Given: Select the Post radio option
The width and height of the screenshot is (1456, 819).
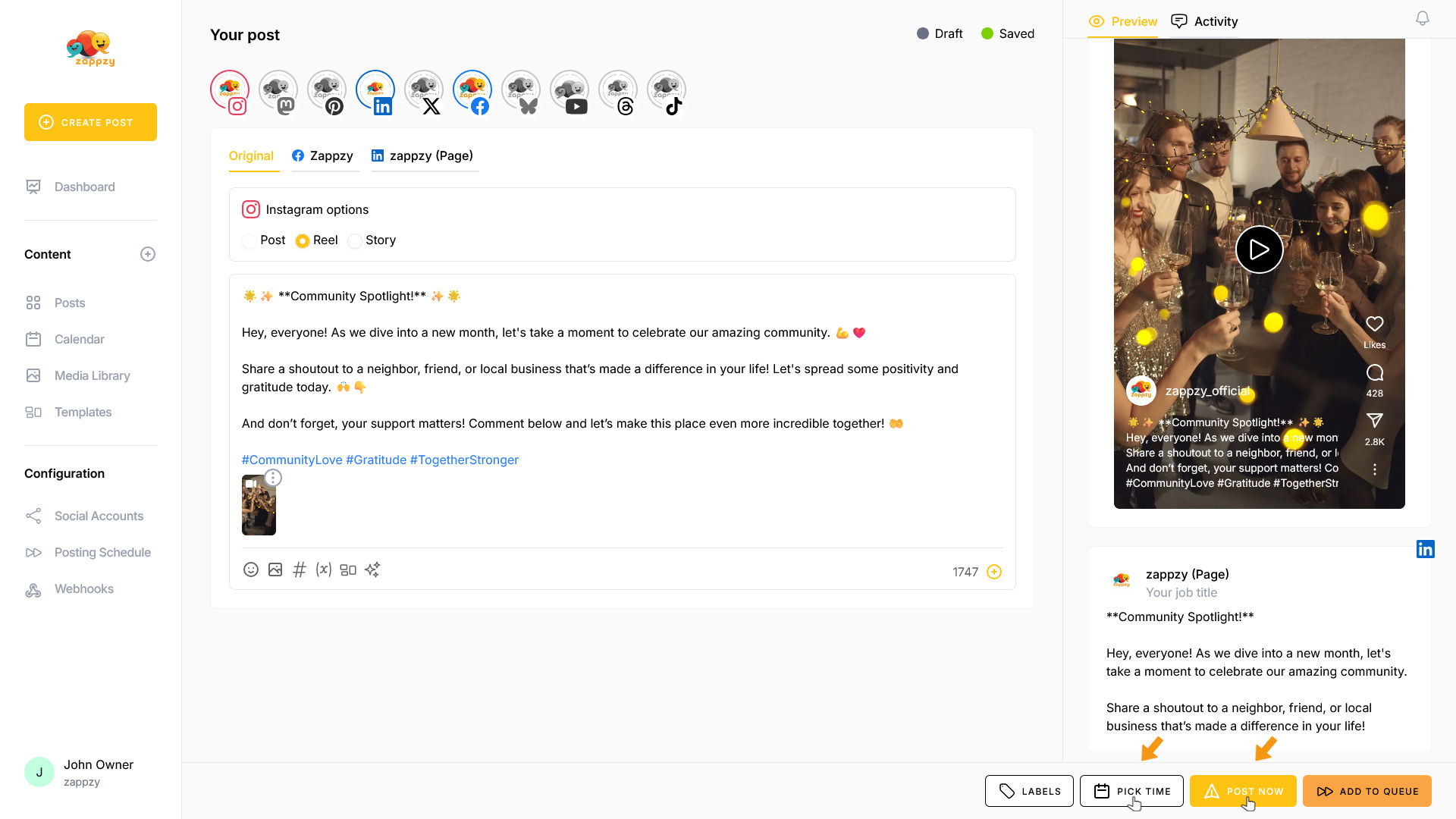Looking at the screenshot, I should point(249,241).
